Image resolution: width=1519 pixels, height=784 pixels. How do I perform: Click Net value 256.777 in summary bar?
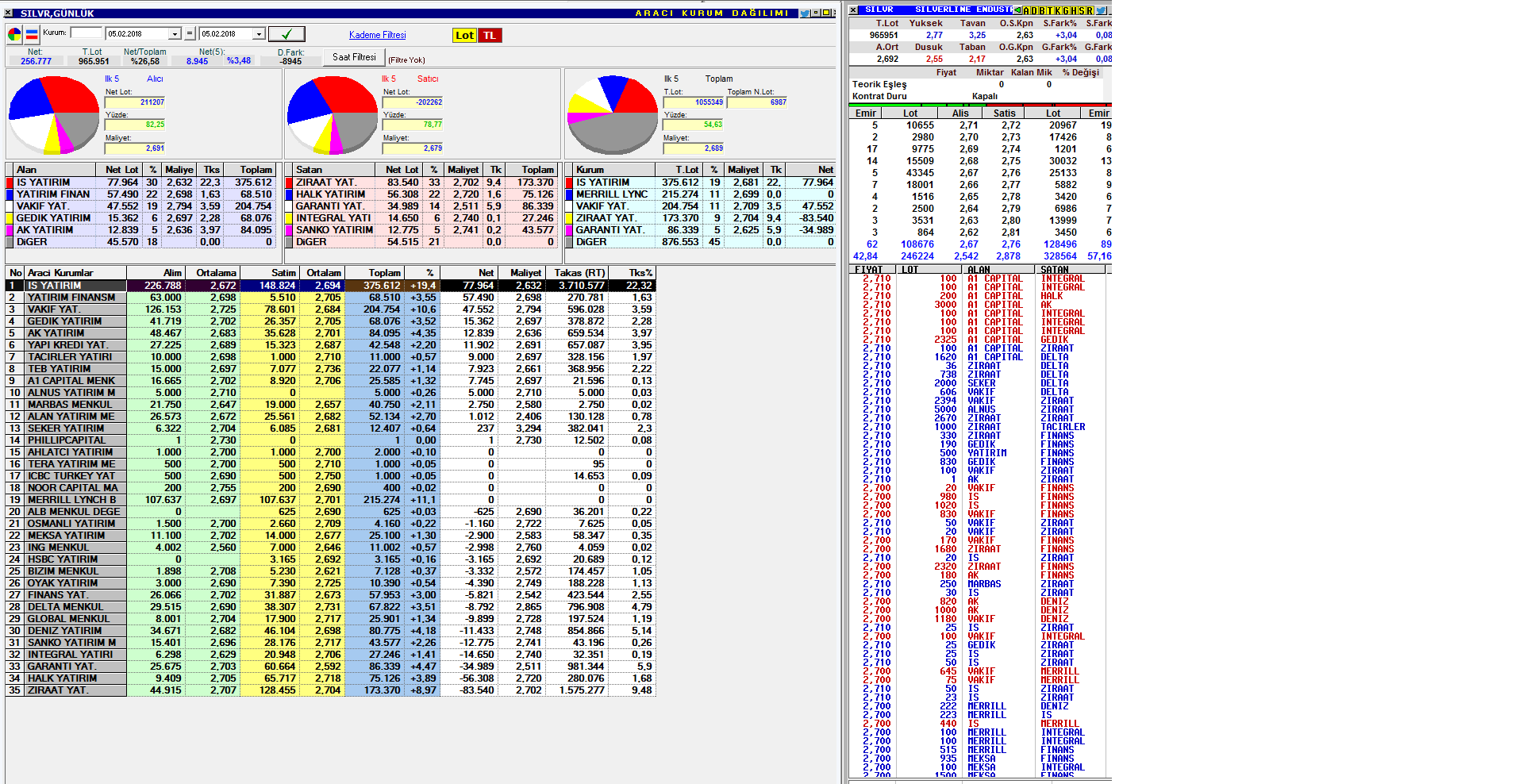pos(36,61)
